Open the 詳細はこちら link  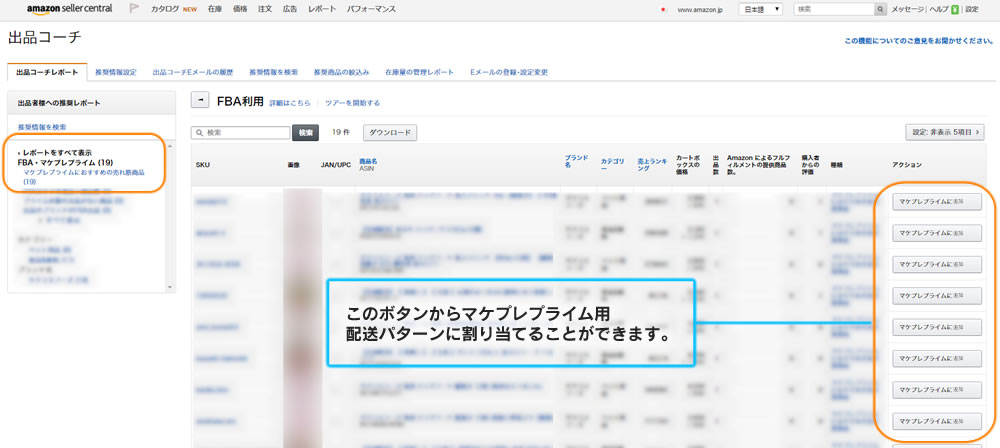click(x=290, y=103)
